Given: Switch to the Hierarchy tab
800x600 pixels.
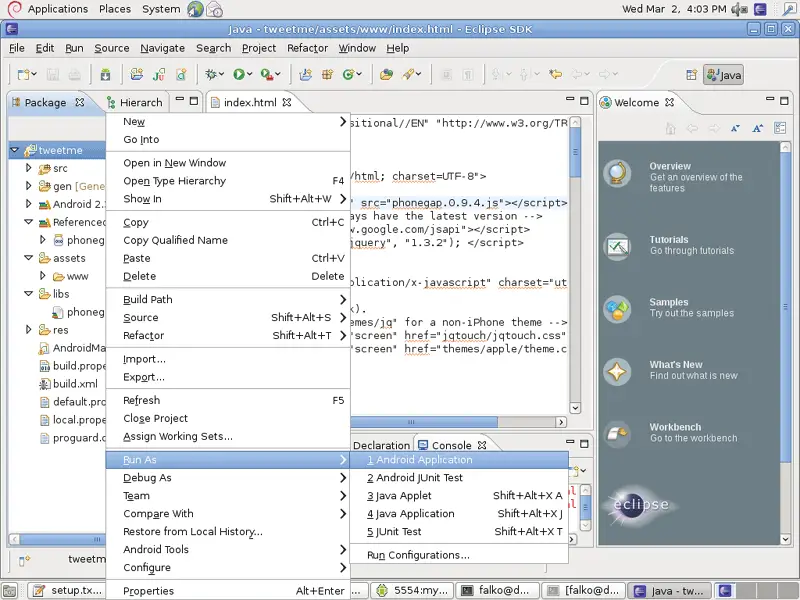Looking at the screenshot, I should [134, 103].
